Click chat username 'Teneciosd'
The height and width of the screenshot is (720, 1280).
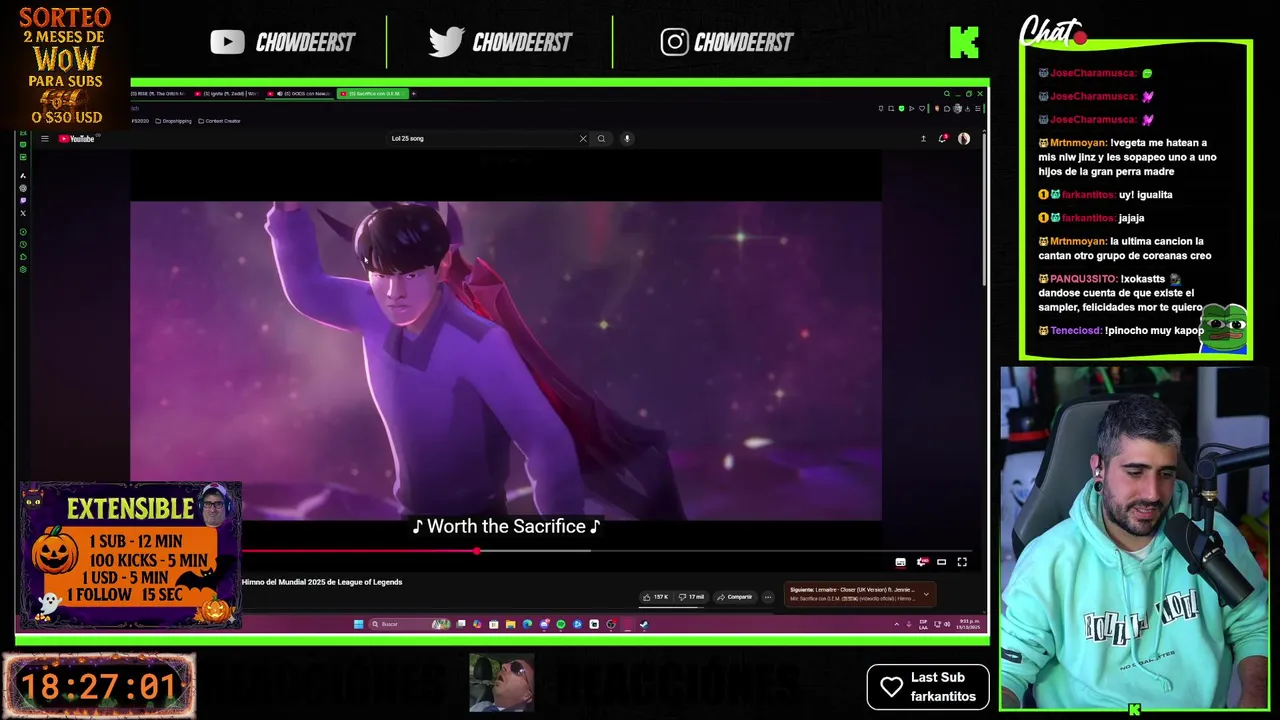point(1076,330)
